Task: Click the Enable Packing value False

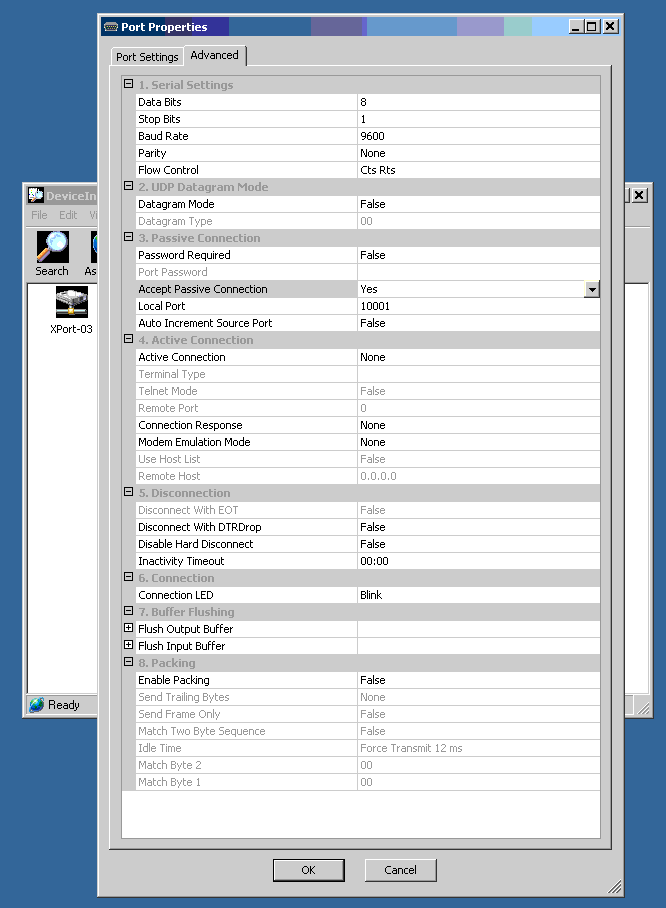Action: pyautogui.click(x=478, y=680)
